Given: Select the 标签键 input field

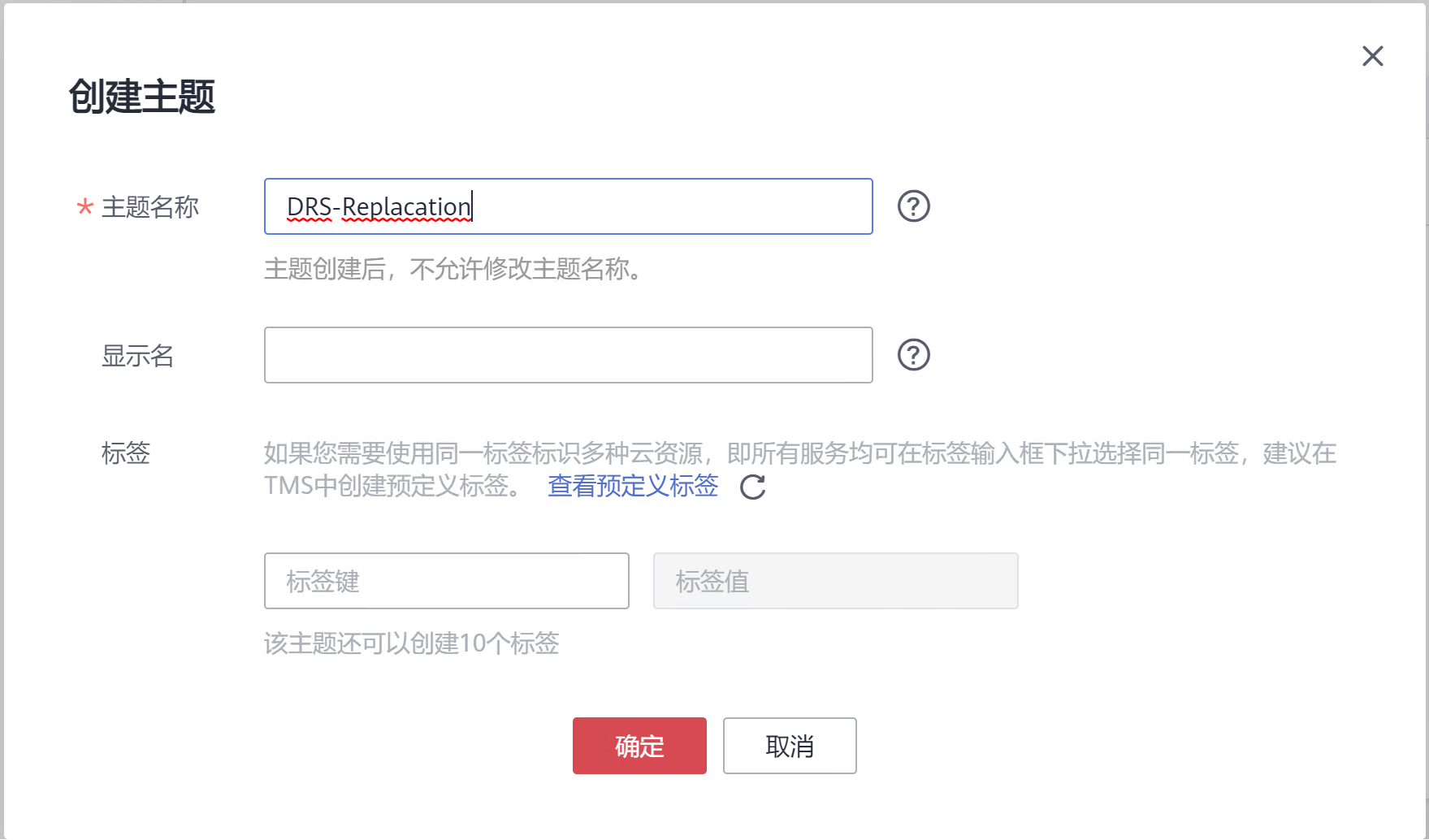Looking at the screenshot, I should coord(446,581).
